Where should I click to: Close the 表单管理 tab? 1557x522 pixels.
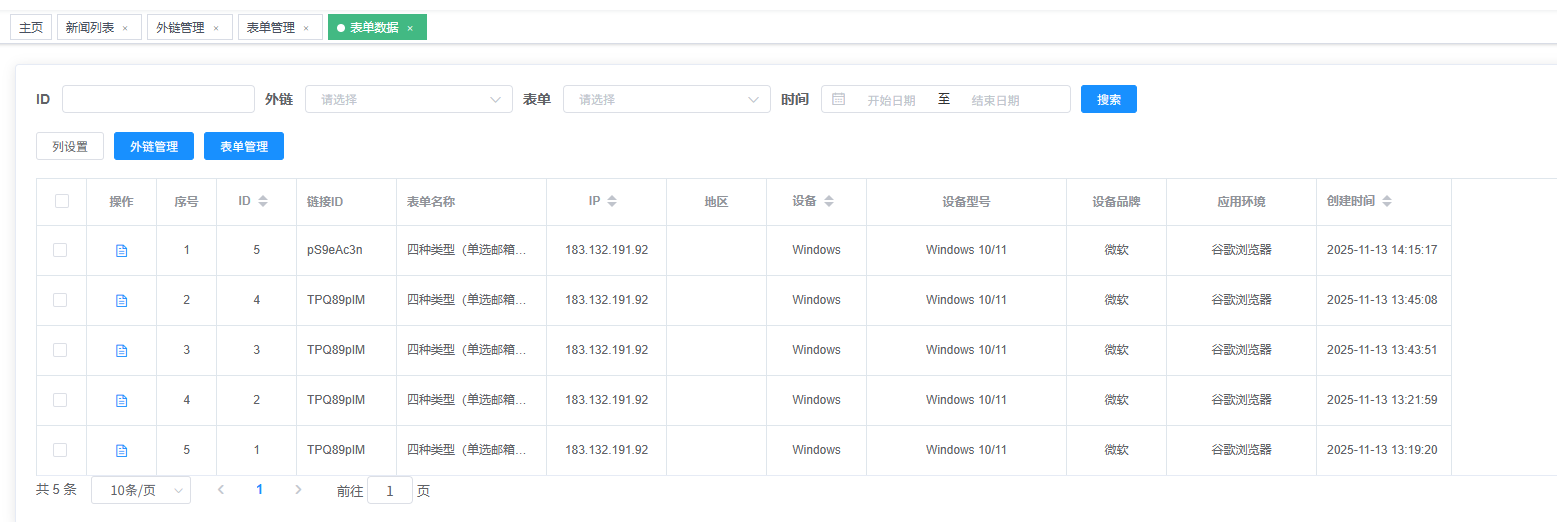[x=306, y=28]
